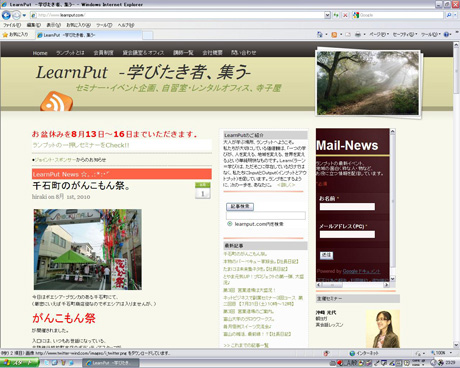Refresh the page using the green arrows icon
The height and width of the screenshot is (368, 460).
[x=336, y=15]
